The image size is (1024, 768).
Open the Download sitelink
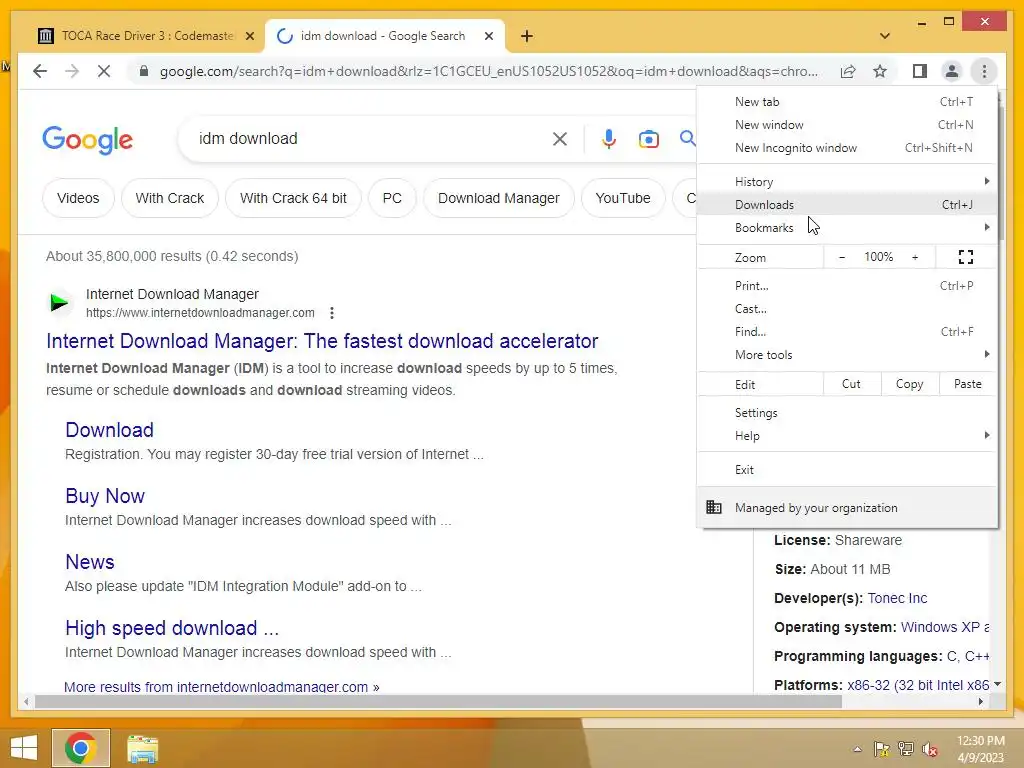(110, 430)
